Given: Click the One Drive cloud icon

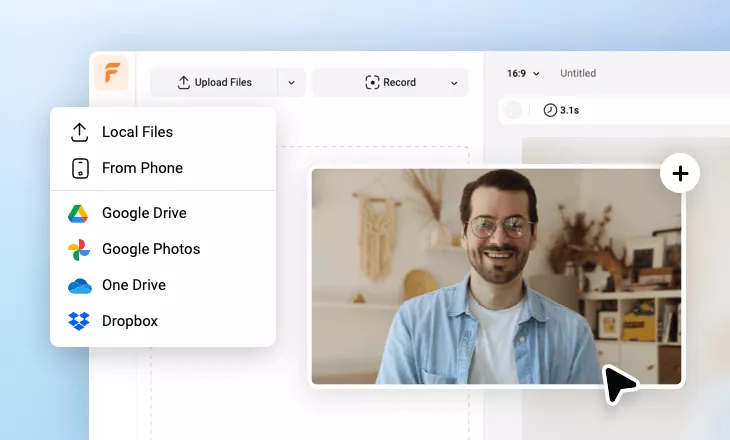Looking at the screenshot, I should (80, 286).
